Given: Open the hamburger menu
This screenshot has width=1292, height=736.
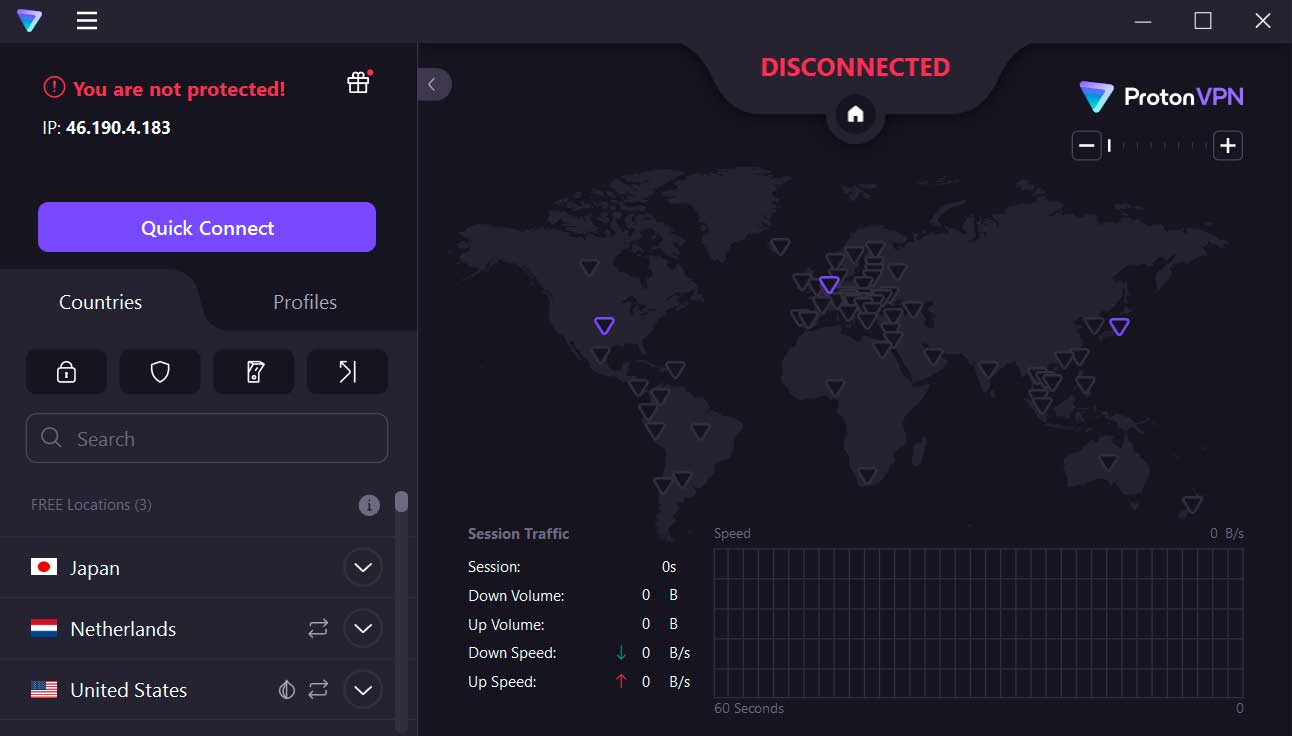Looking at the screenshot, I should 87,20.
